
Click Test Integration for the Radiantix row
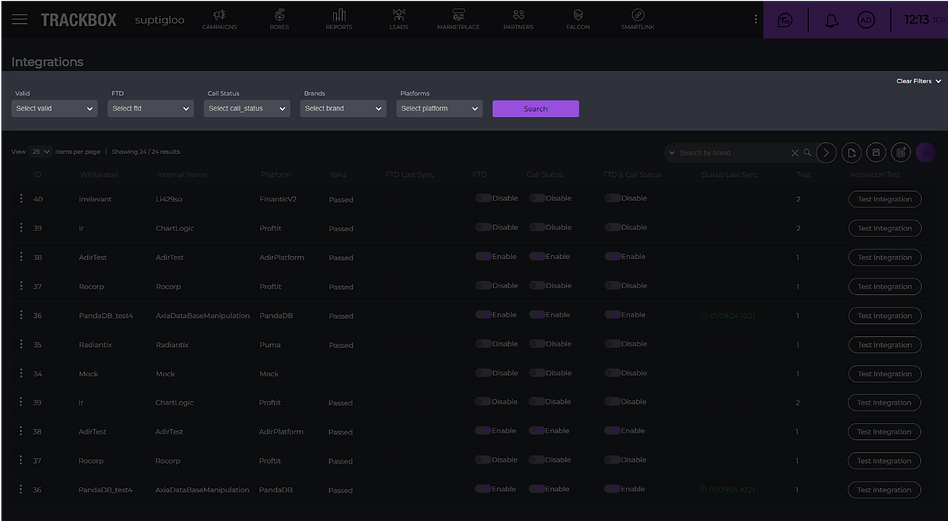885,345
